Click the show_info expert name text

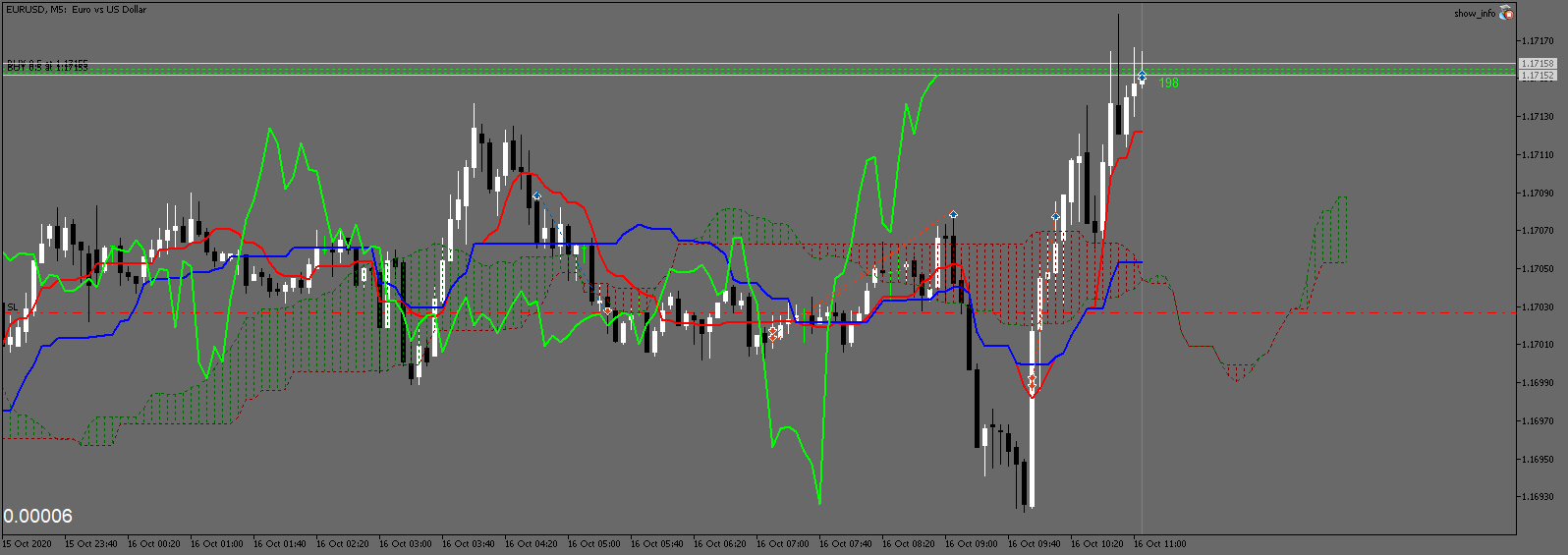click(x=1475, y=13)
